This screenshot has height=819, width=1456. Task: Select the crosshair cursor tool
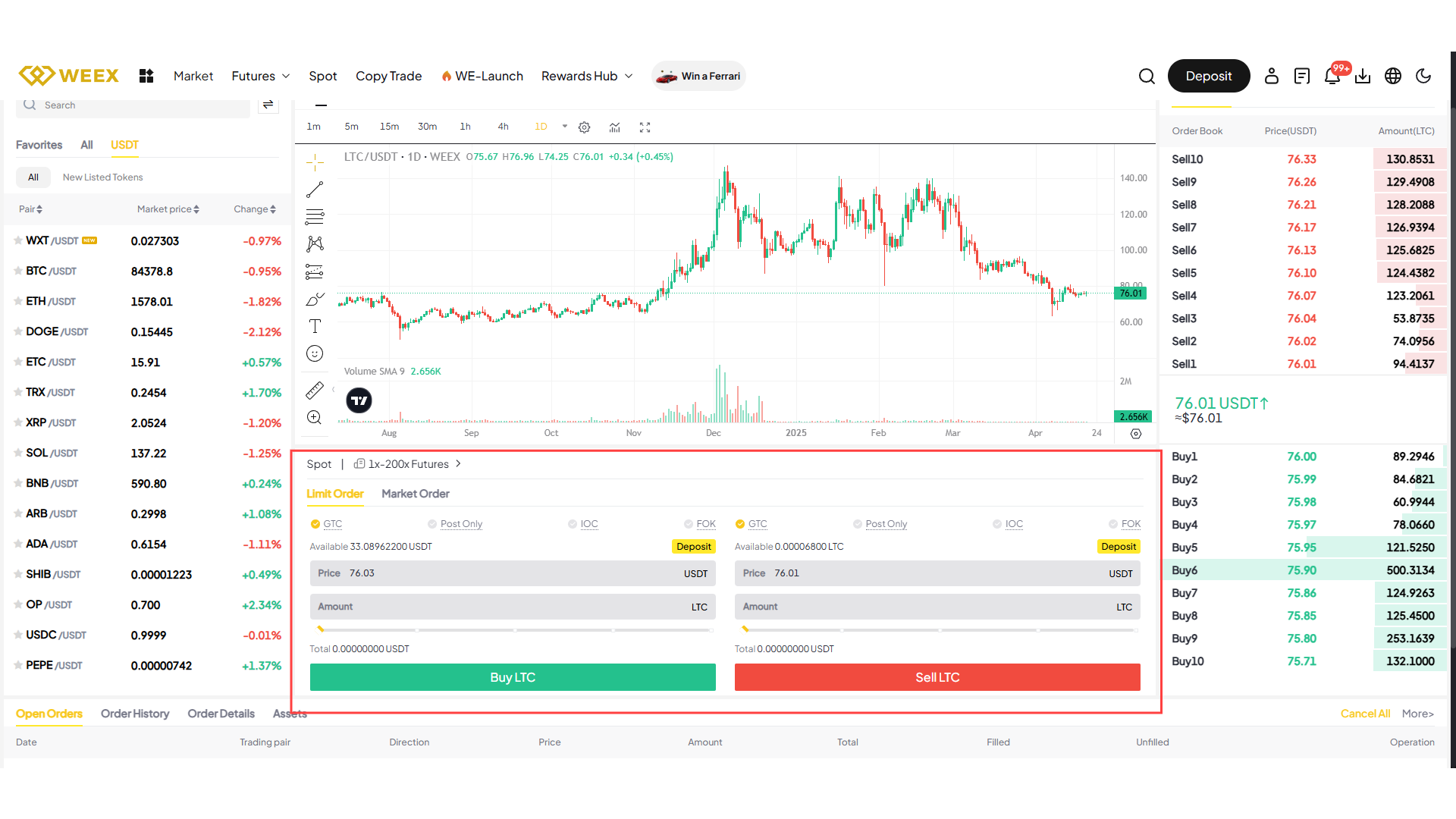coord(315,162)
